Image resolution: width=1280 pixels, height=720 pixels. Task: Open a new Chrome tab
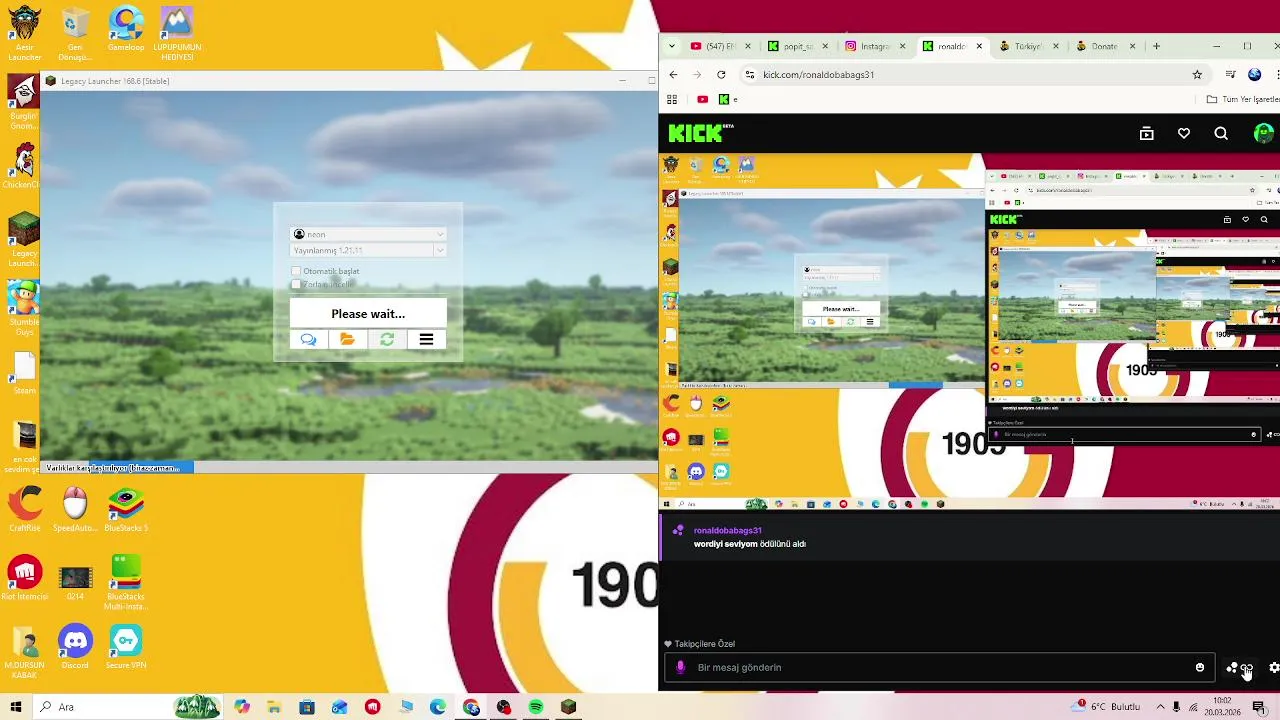click(1156, 46)
